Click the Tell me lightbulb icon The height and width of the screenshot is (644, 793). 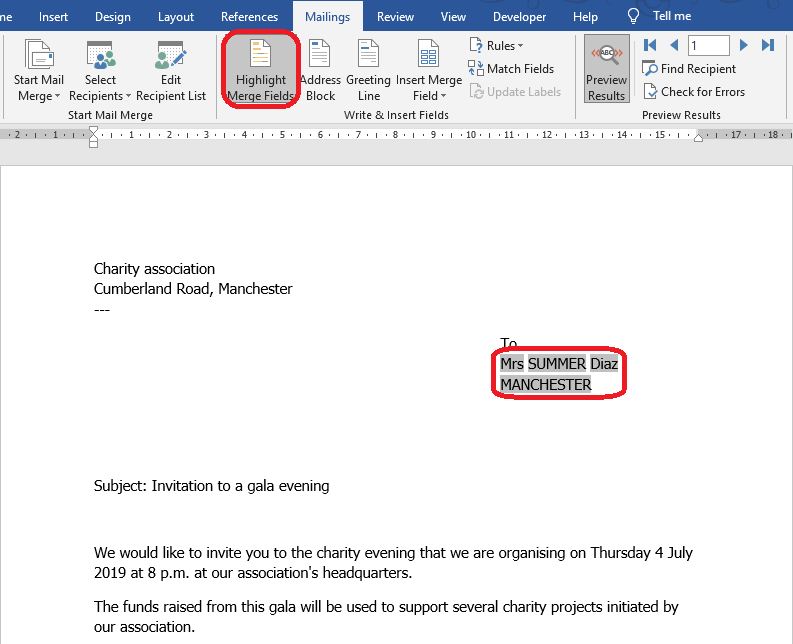[633, 16]
